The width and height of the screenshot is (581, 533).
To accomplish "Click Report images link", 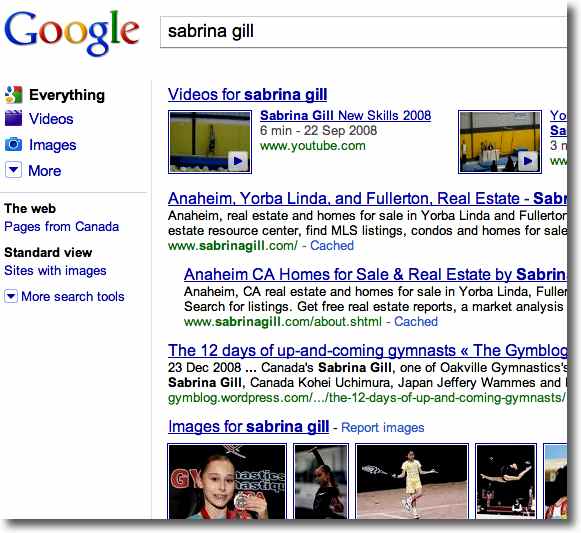I will 382,427.
